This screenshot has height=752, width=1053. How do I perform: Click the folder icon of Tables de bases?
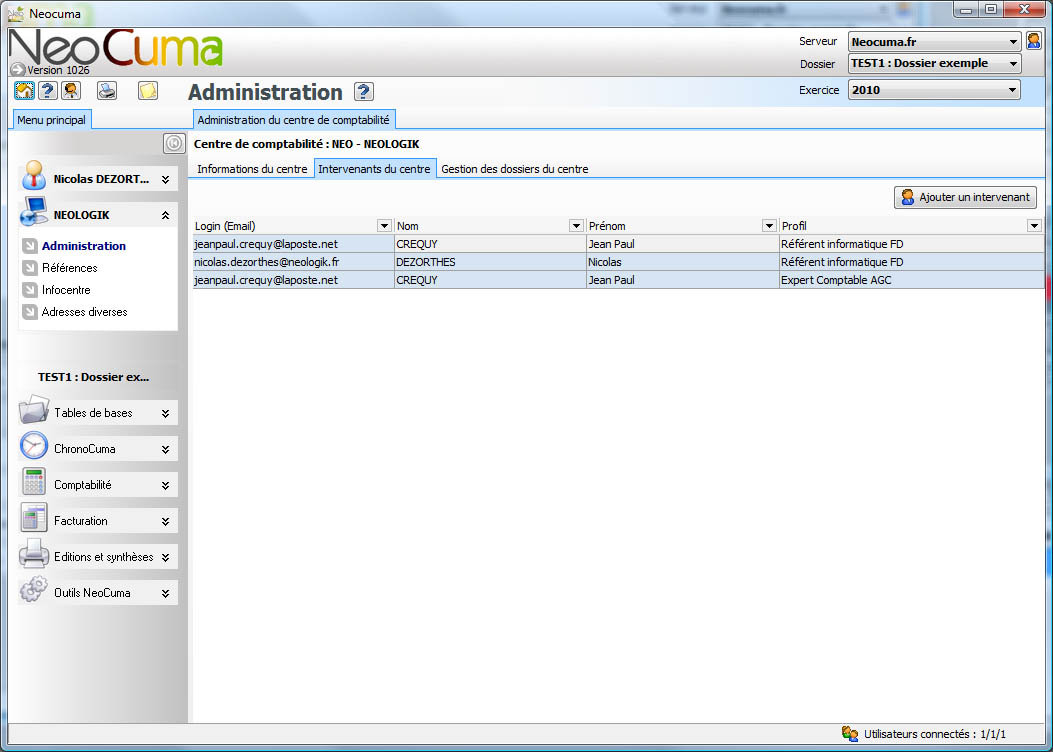[34, 410]
